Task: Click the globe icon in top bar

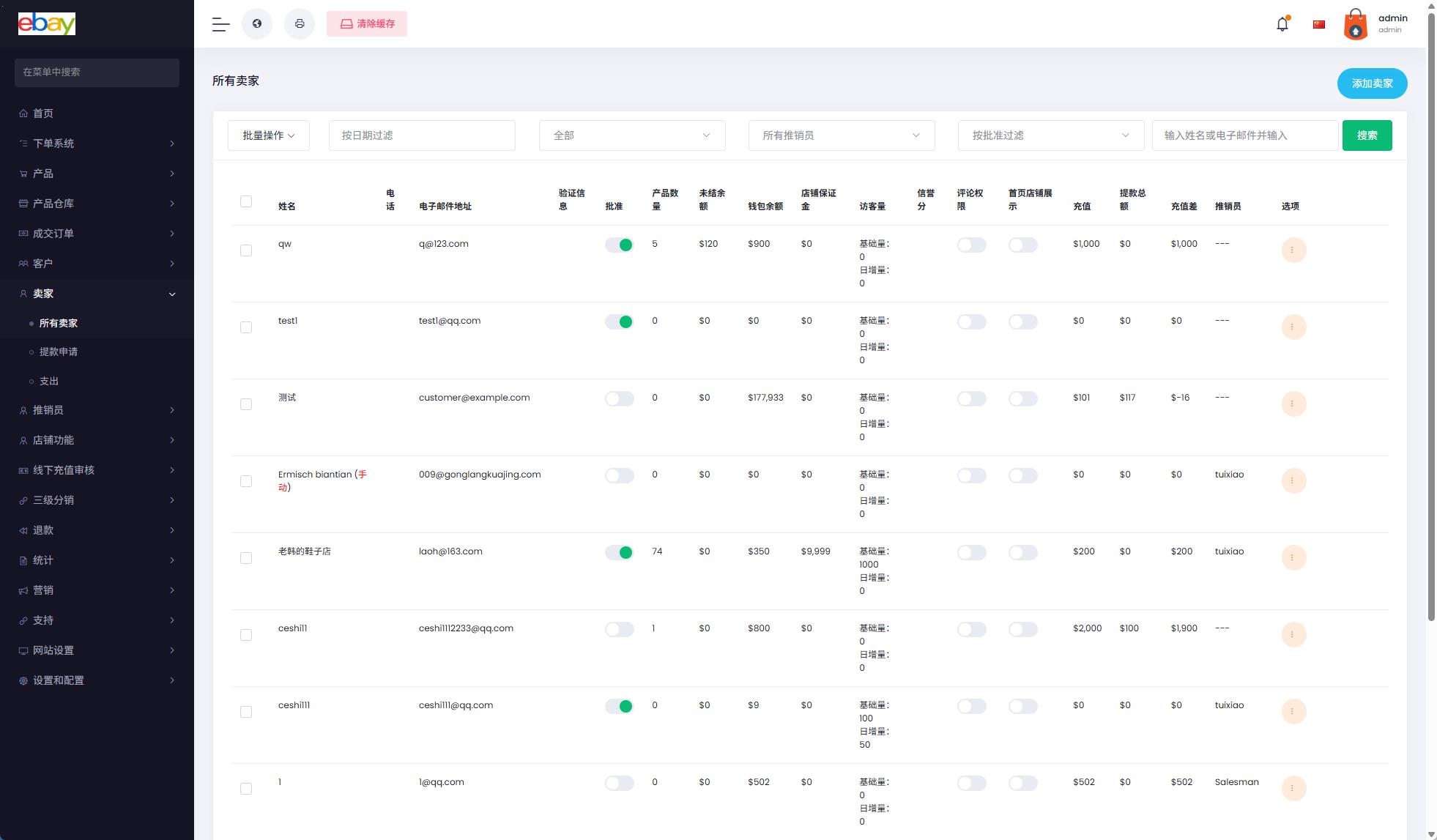Action: (x=257, y=24)
